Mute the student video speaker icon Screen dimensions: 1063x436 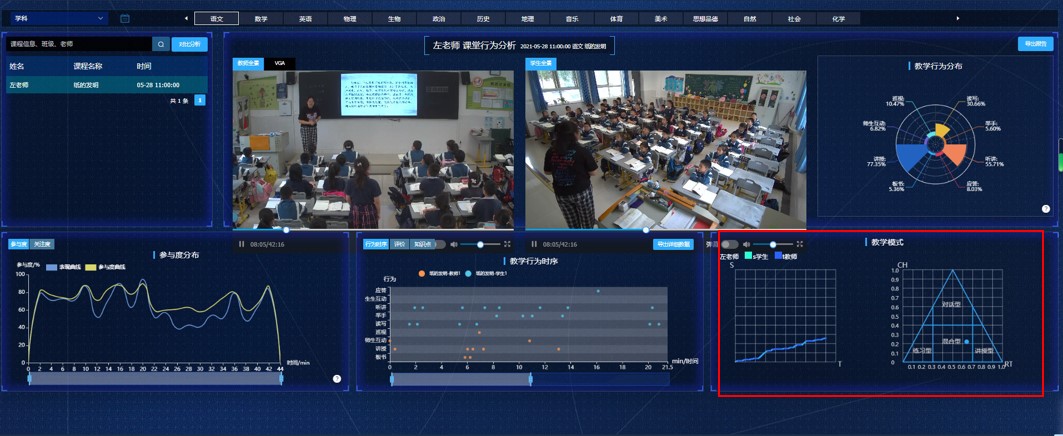pyautogui.click(x=746, y=244)
